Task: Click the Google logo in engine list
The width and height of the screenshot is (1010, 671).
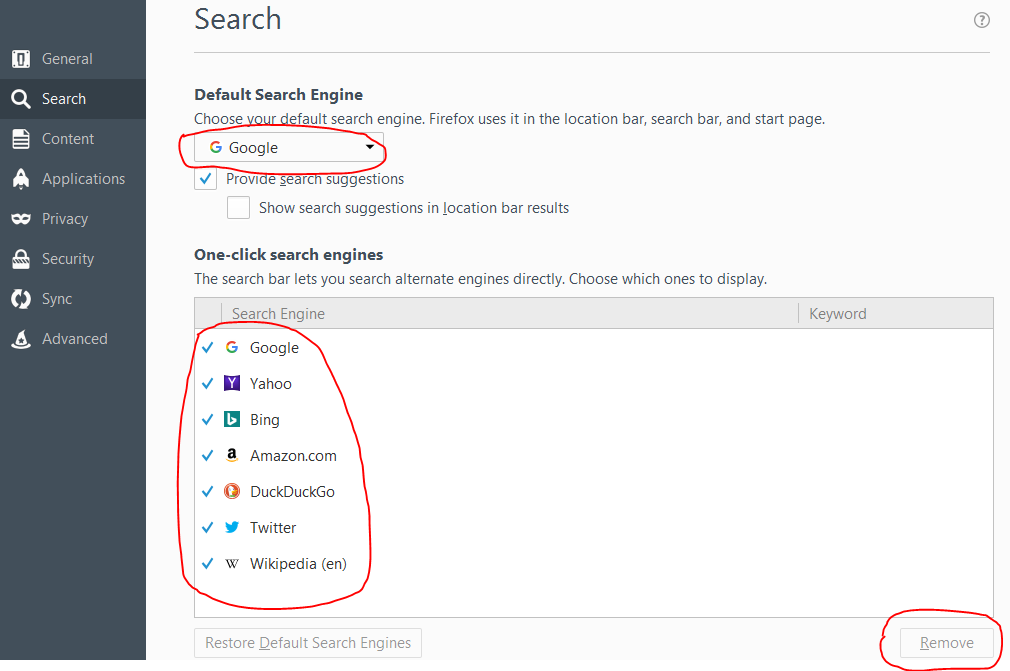Action: tap(232, 347)
